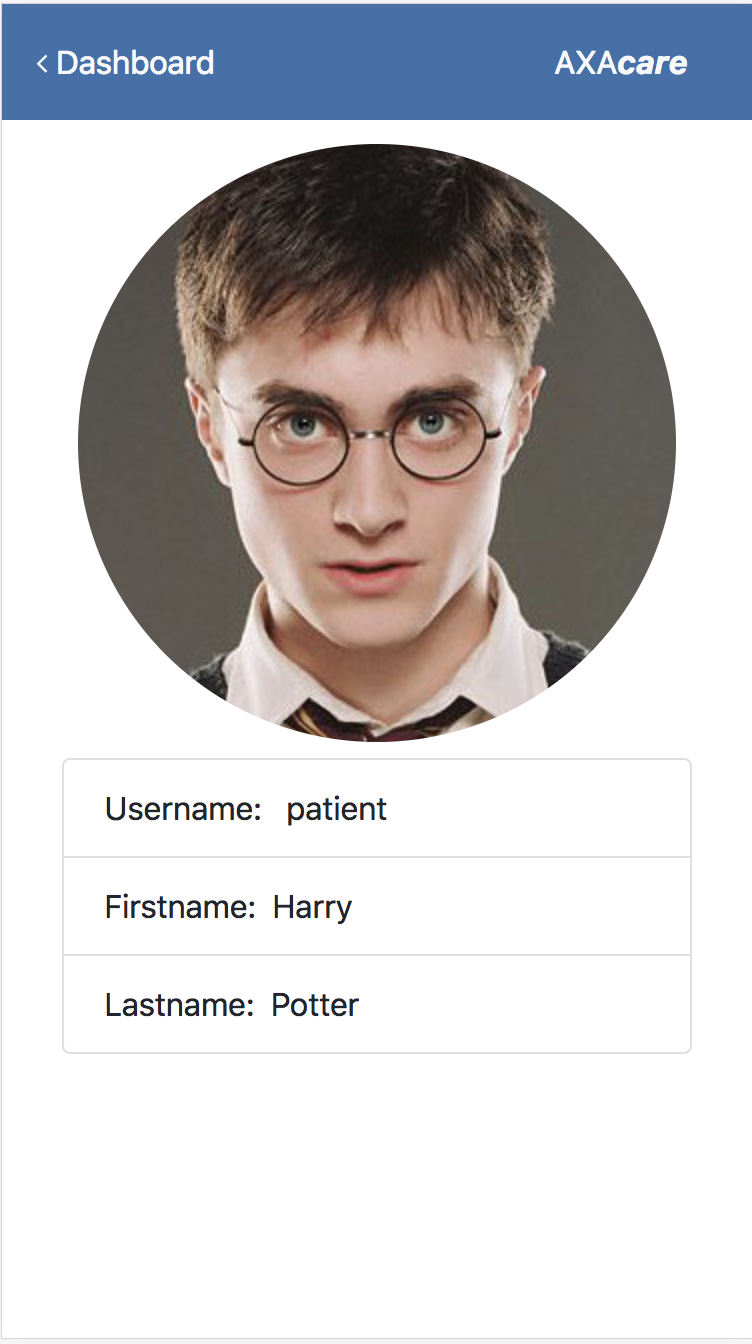Click the "Lastname:" label
Image resolution: width=752 pixels, height=1344 pixels.
pyautogui.click(x=180, y=1005)
